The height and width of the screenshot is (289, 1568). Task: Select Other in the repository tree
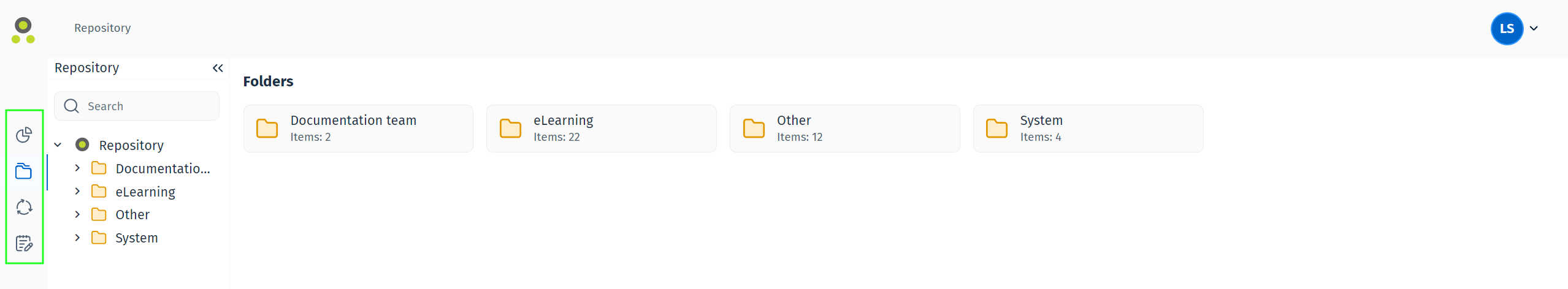(132, 215)
